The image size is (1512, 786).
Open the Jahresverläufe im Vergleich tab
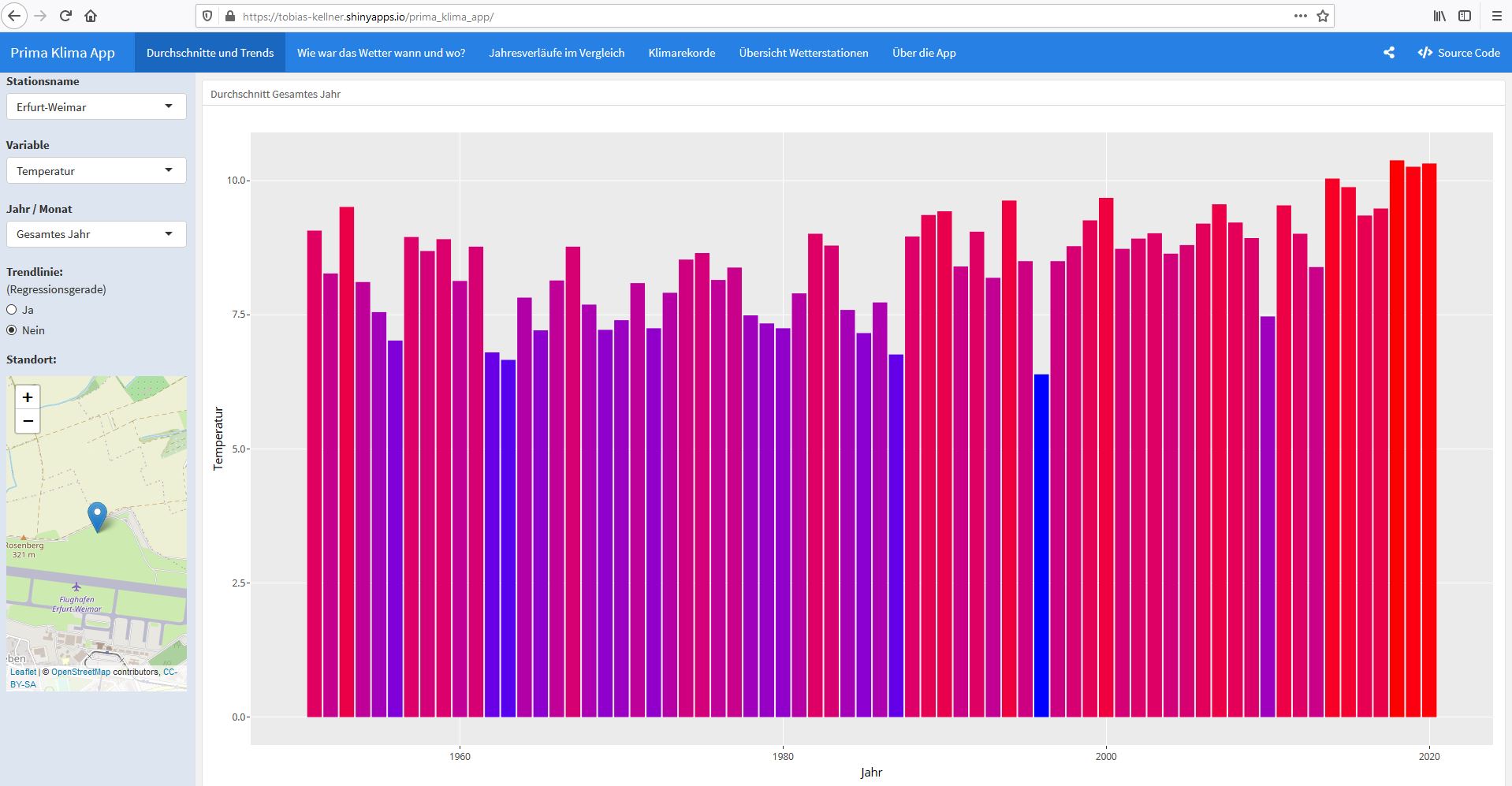pyautogui.click(x=557, y=53)
